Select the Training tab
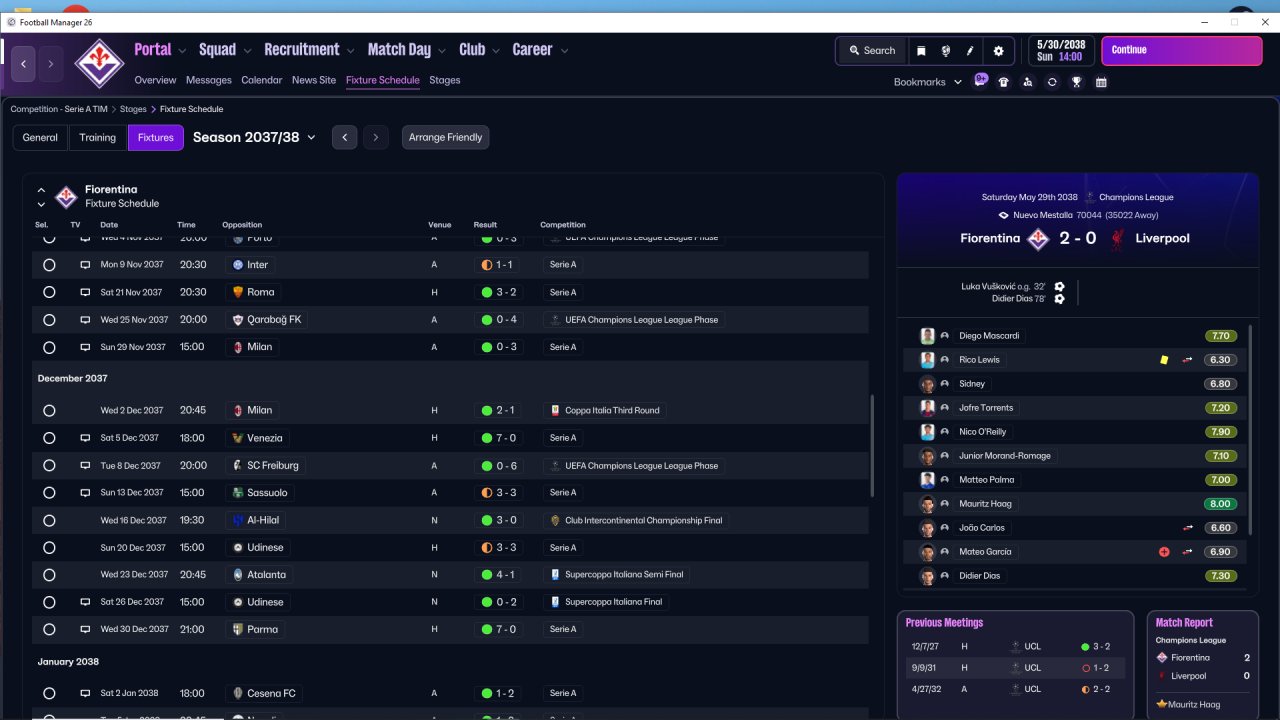This screenshot has height=720, width=1280. 98,138
